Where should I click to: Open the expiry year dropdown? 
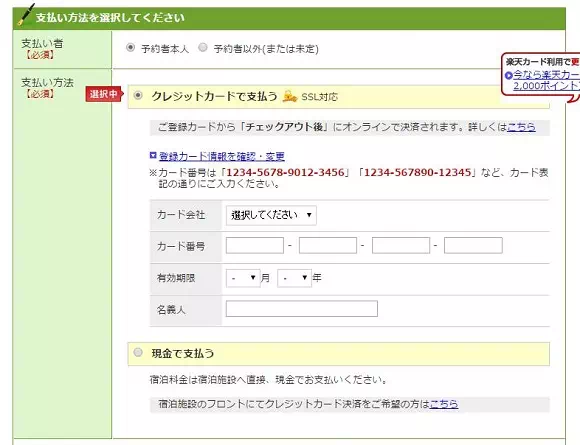(294, 278)
